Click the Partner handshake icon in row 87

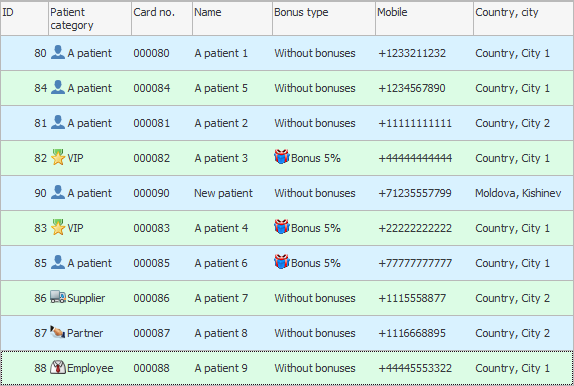(57, 332)
